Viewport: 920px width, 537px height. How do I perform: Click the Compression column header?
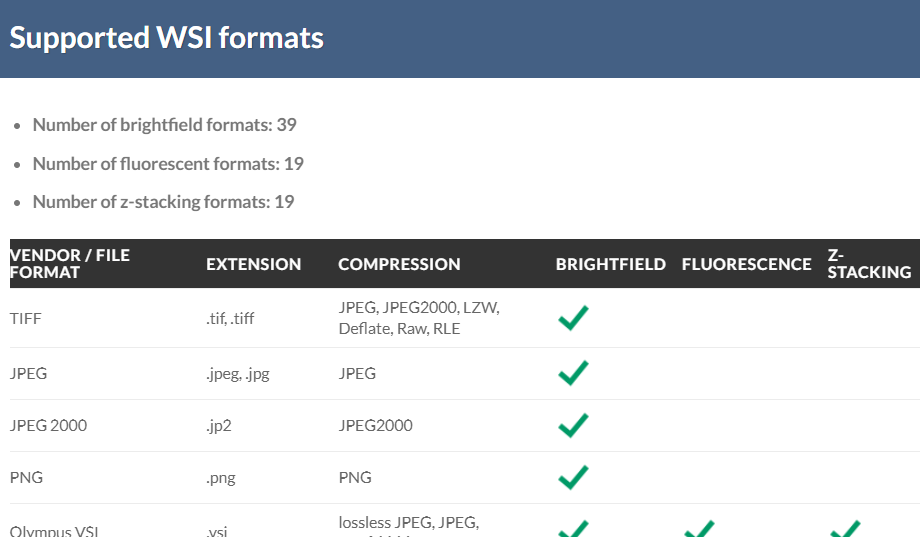click(x=399, y=264)
